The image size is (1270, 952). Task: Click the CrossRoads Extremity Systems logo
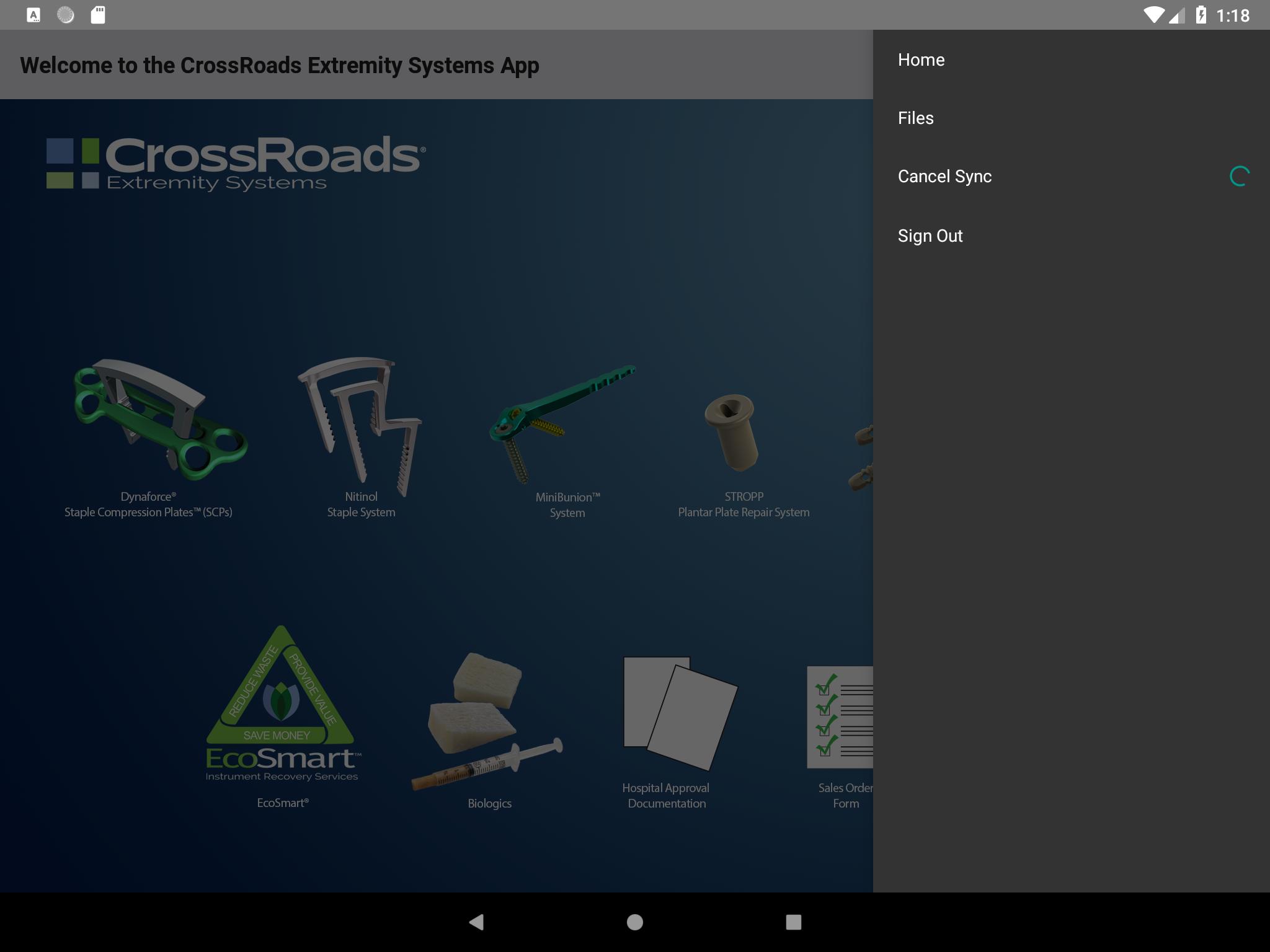click(236, 163)
